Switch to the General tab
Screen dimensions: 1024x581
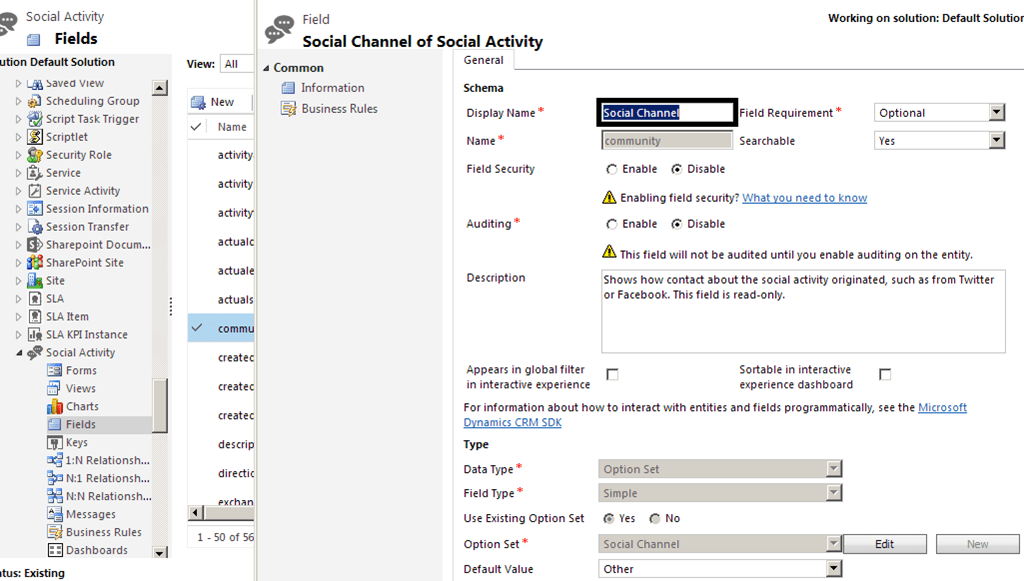point(483,60)
